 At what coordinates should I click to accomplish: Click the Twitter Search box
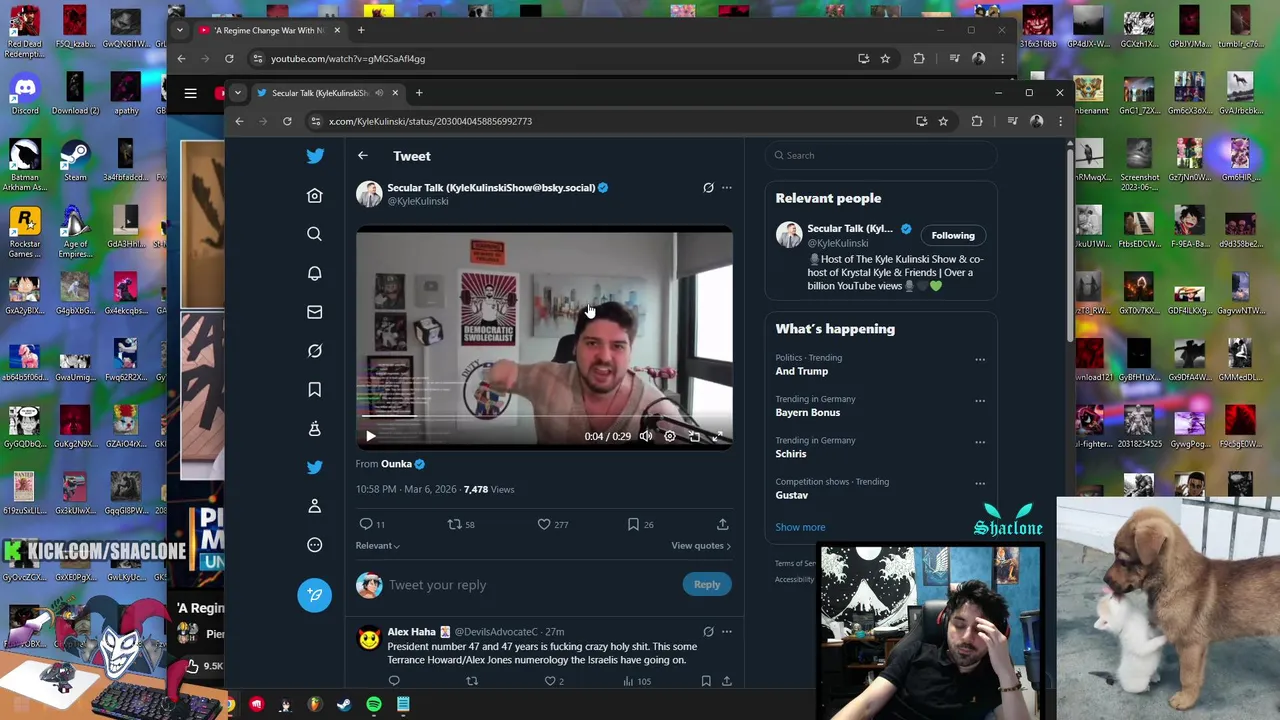pos(881,155)
